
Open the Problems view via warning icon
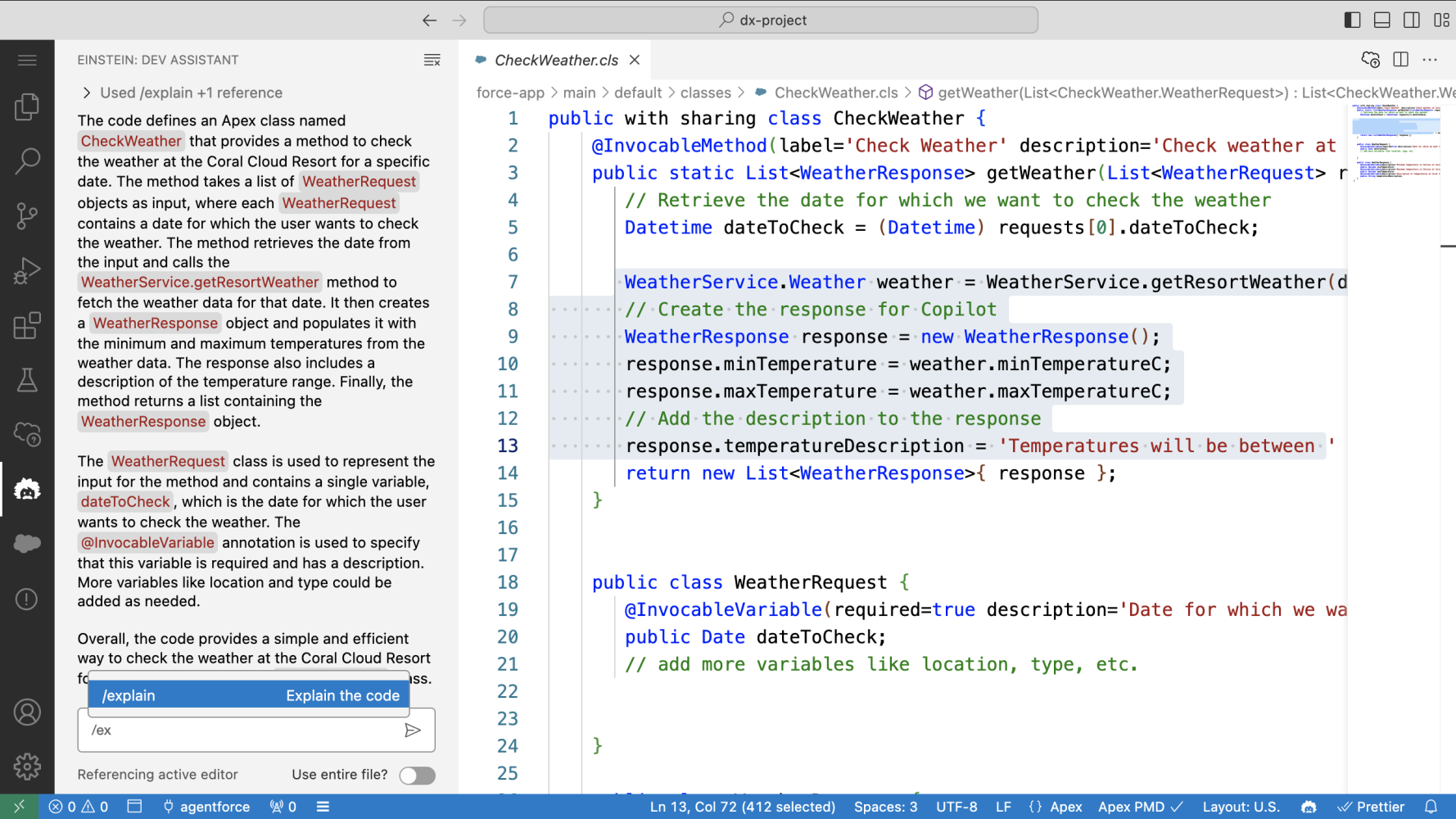coord(27,599)
